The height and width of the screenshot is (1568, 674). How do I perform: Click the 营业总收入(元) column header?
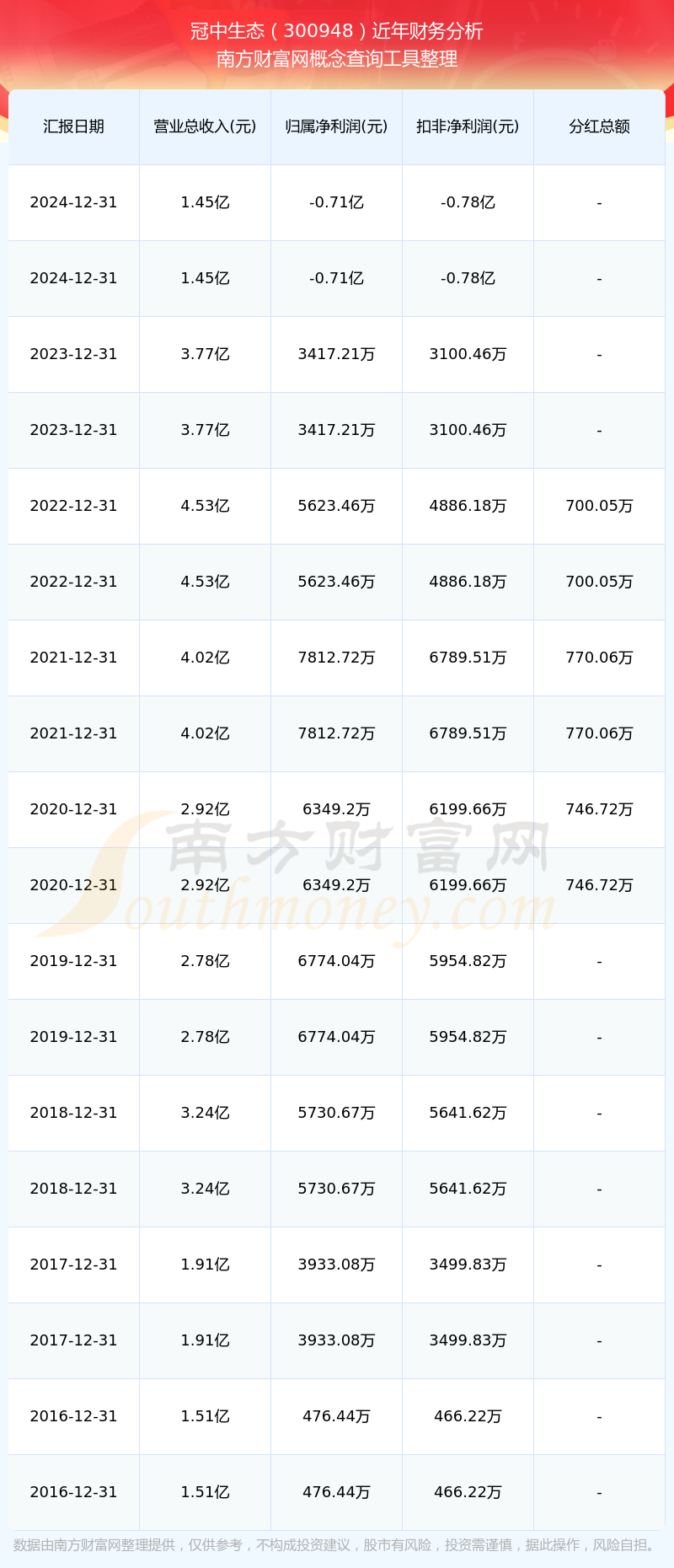[205, 126]
